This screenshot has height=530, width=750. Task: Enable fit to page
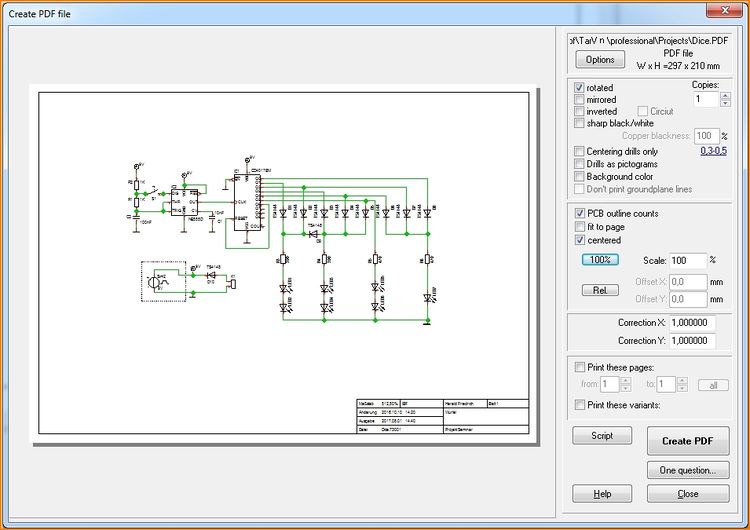pyautogui.click(x=579, y=227)
